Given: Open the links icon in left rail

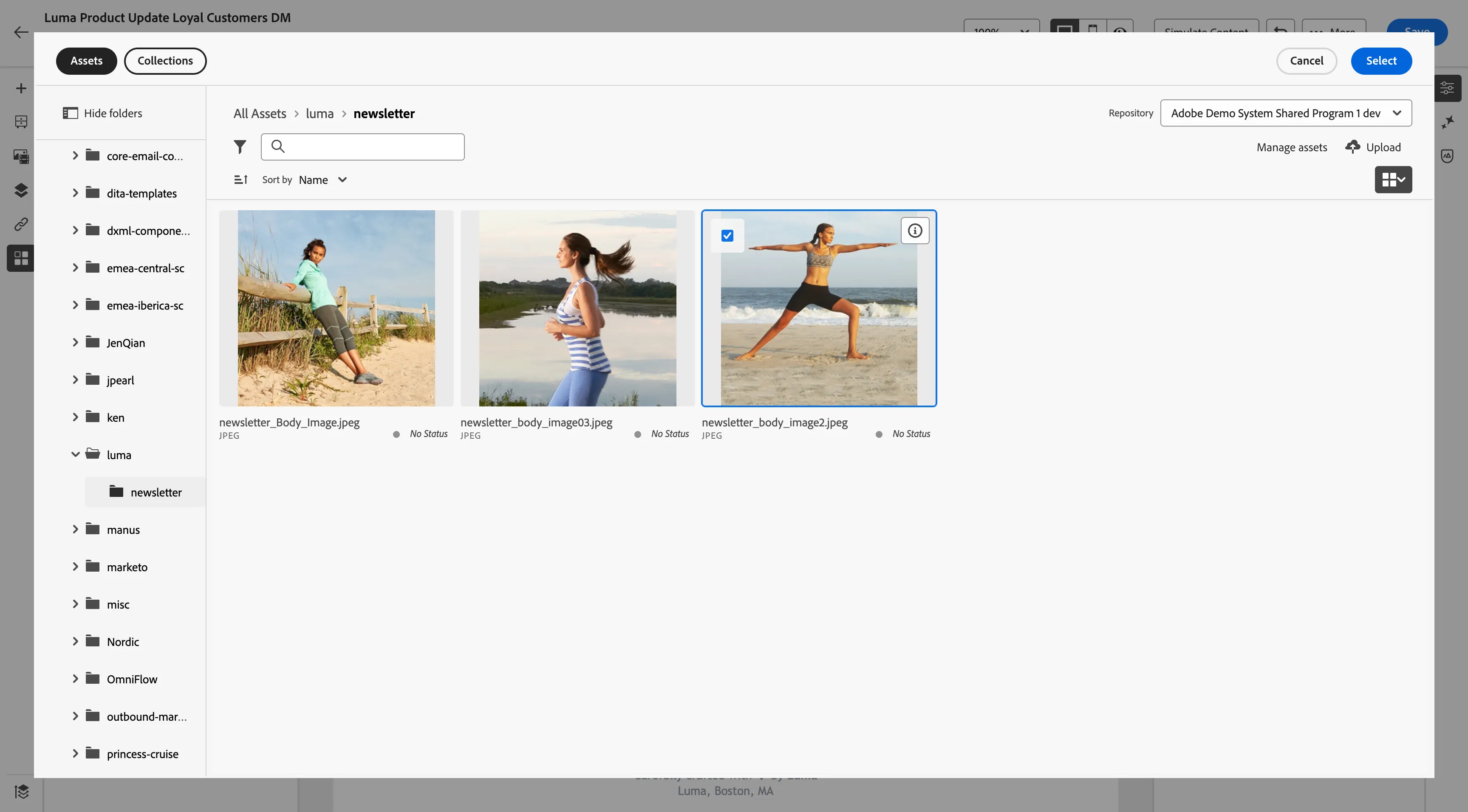Looking at the screenshot, I should pos(21,224).
